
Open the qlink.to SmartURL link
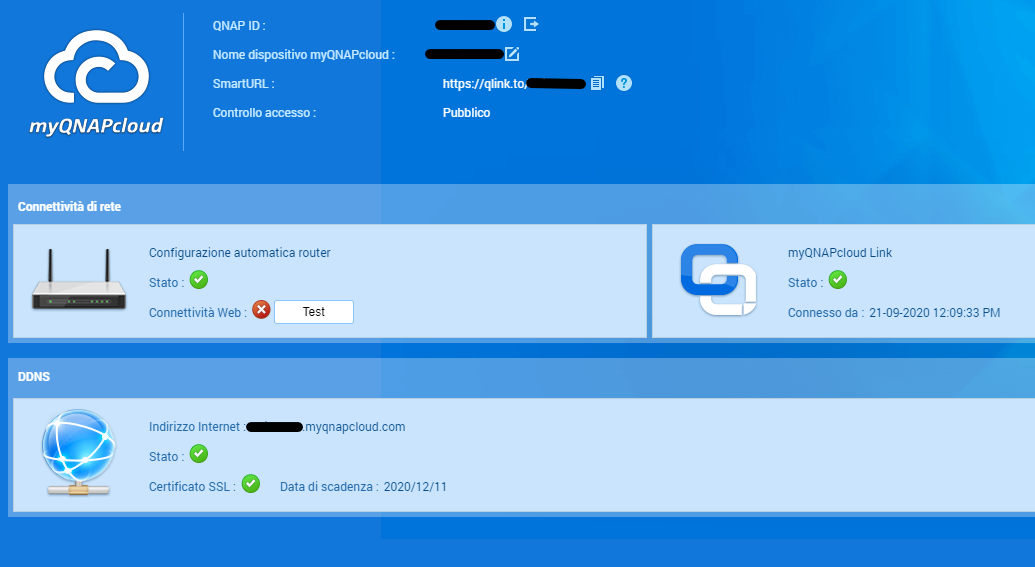[513, 84]
